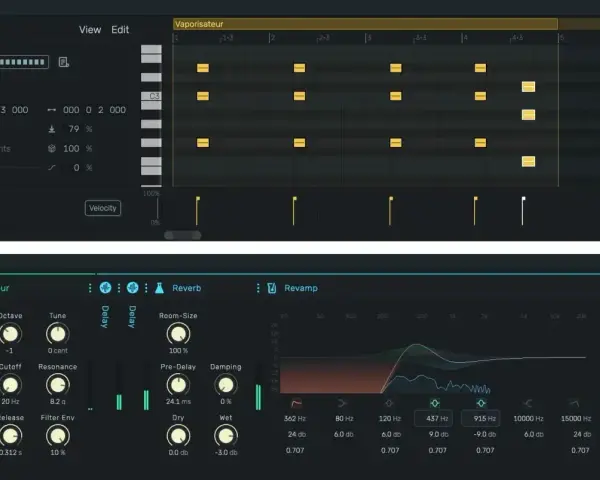Click the Wet knob
Viewport: 600px width, 480px height.
[226, 436]
